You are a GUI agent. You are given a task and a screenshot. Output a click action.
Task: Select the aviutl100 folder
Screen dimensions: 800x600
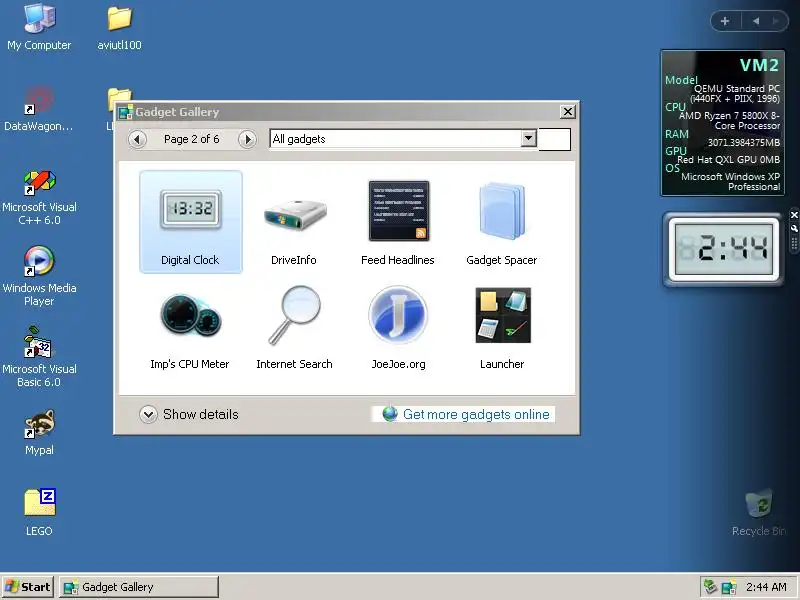coord(119,27)
